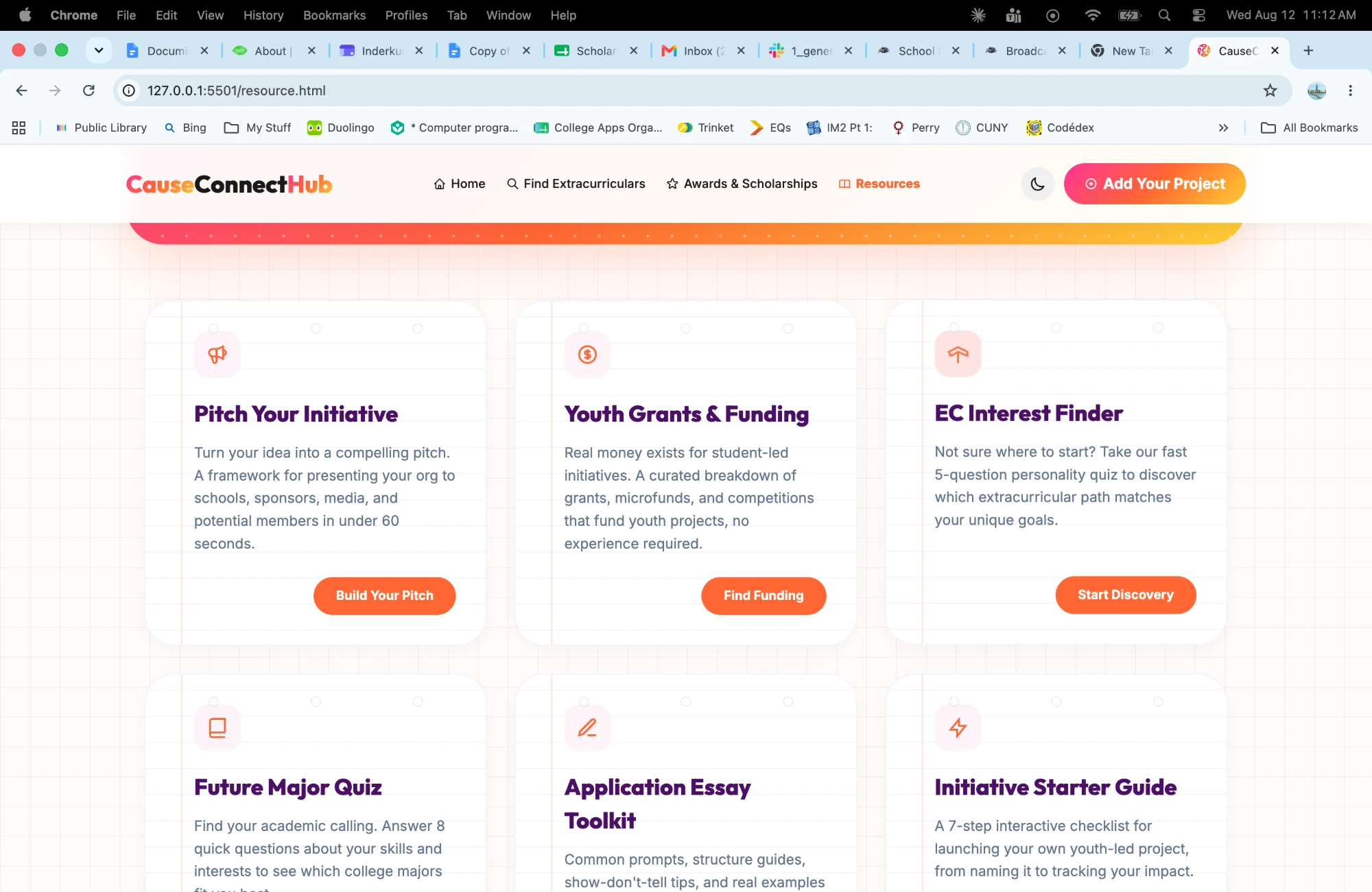
Task: Open a new tab with the plus button
Action: coord(1308,50)
